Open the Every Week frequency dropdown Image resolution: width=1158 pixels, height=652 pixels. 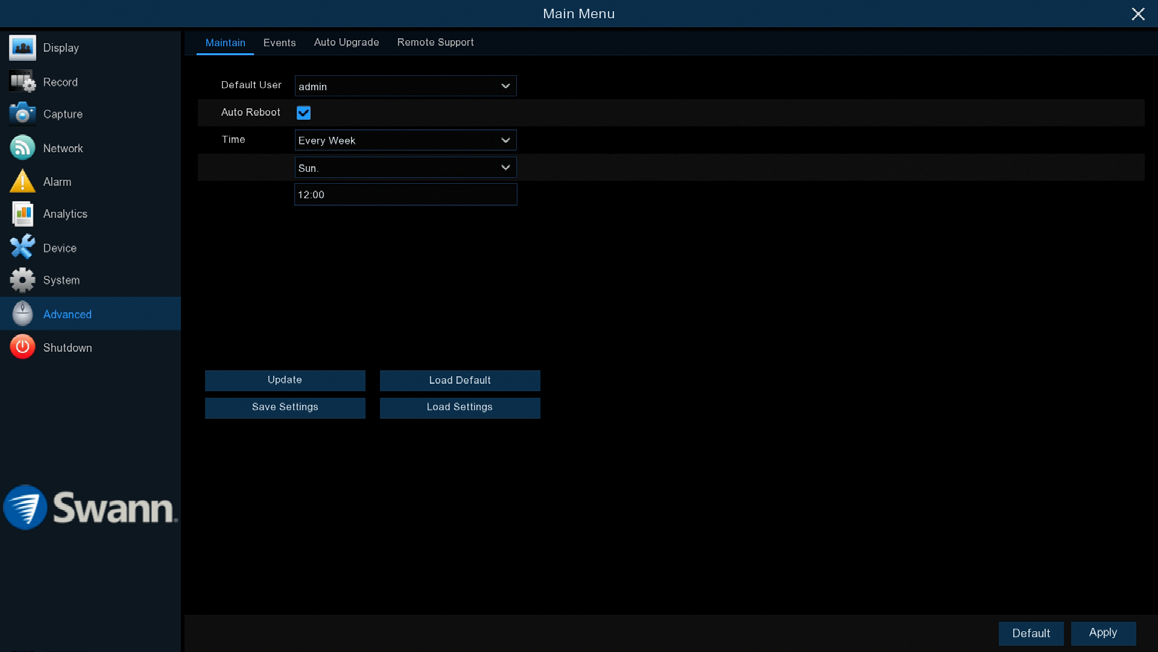(405, 140)
